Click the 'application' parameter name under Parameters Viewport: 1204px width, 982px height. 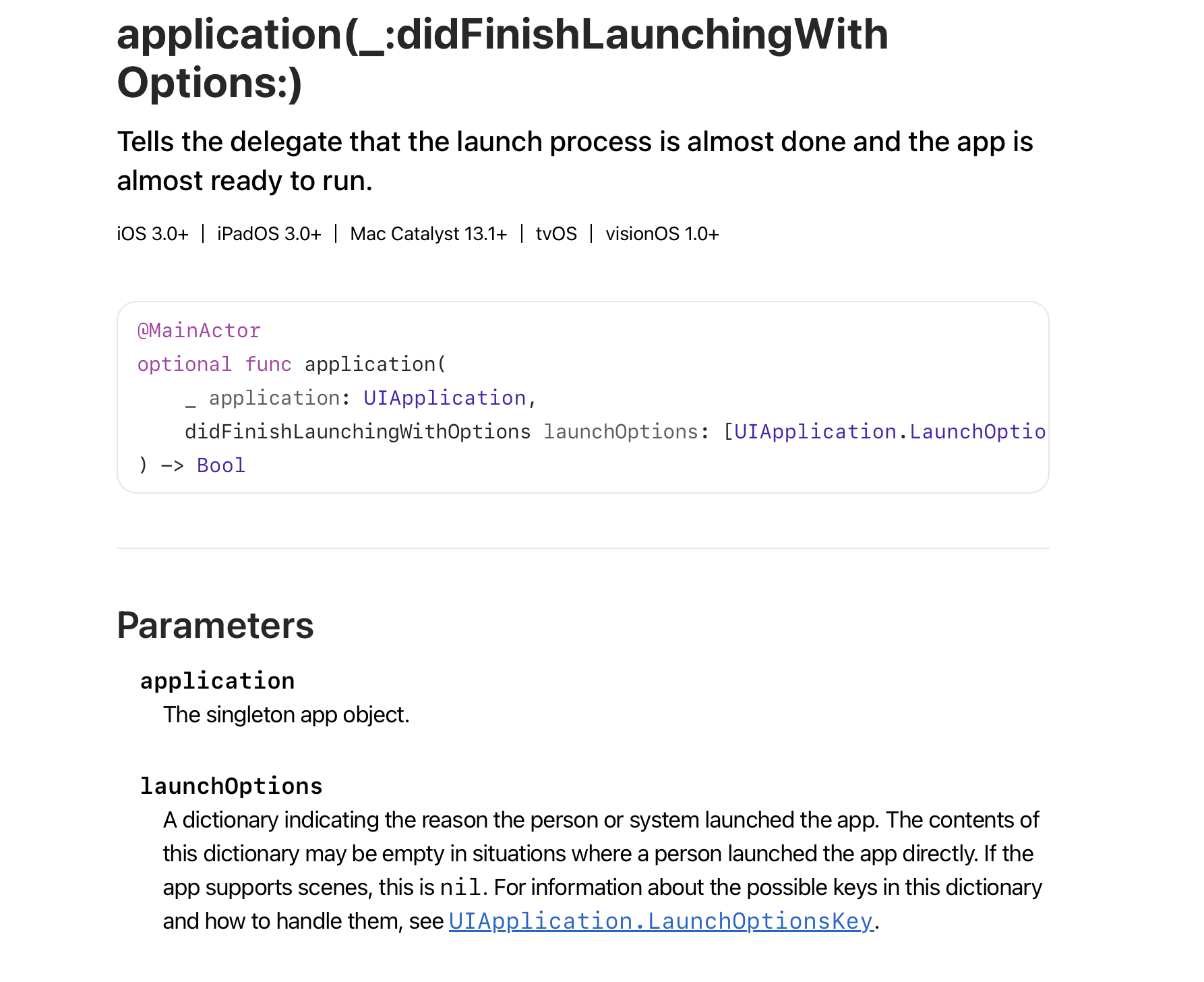tap(217, 681)
